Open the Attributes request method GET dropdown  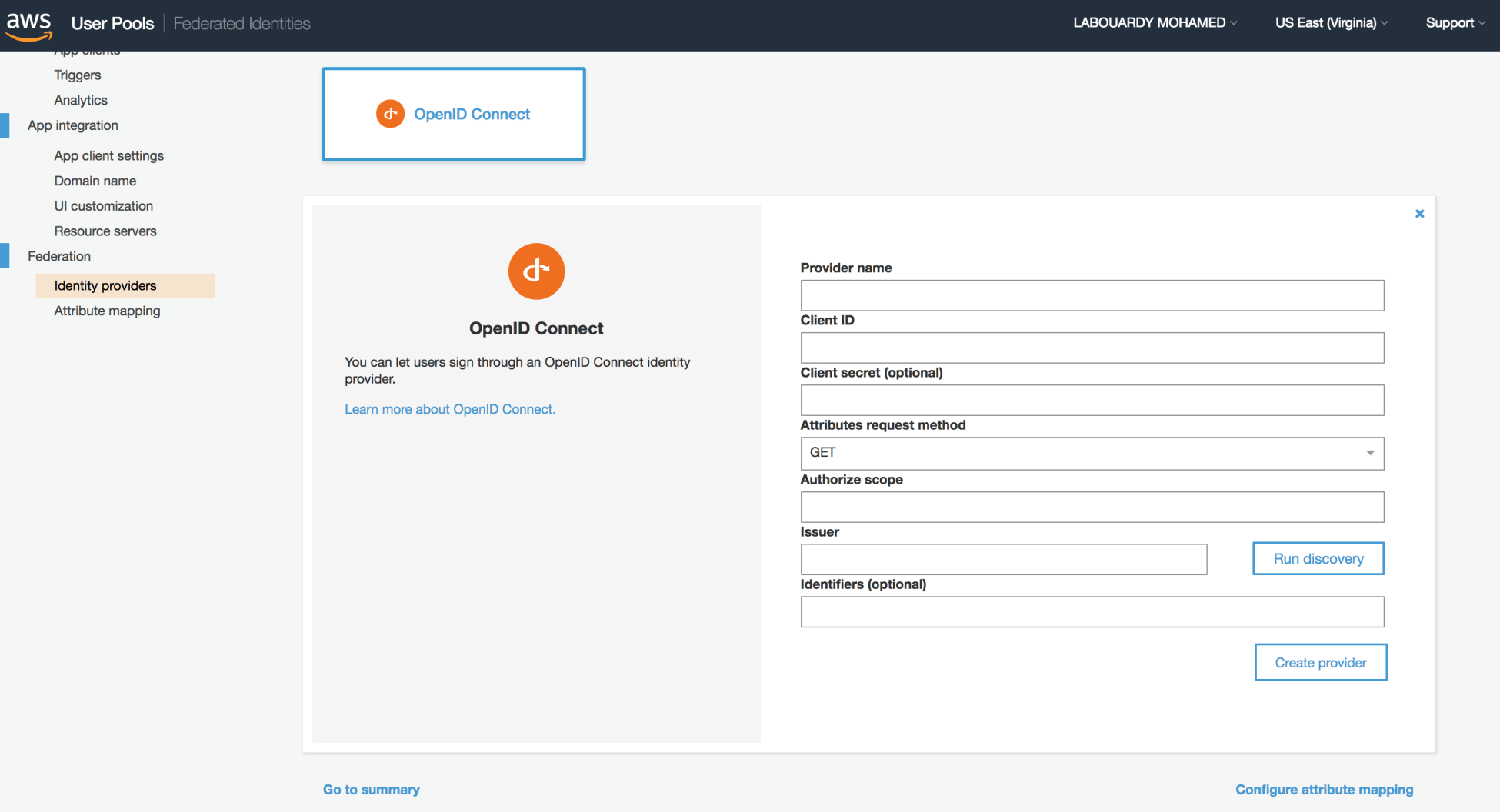(1092, 453)
